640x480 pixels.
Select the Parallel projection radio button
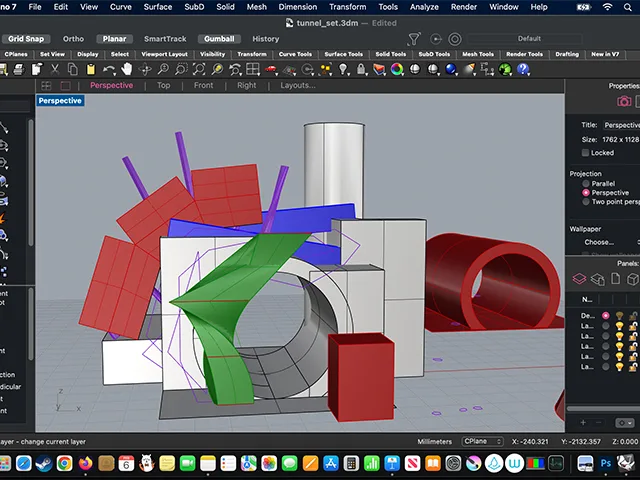point(586,184)
